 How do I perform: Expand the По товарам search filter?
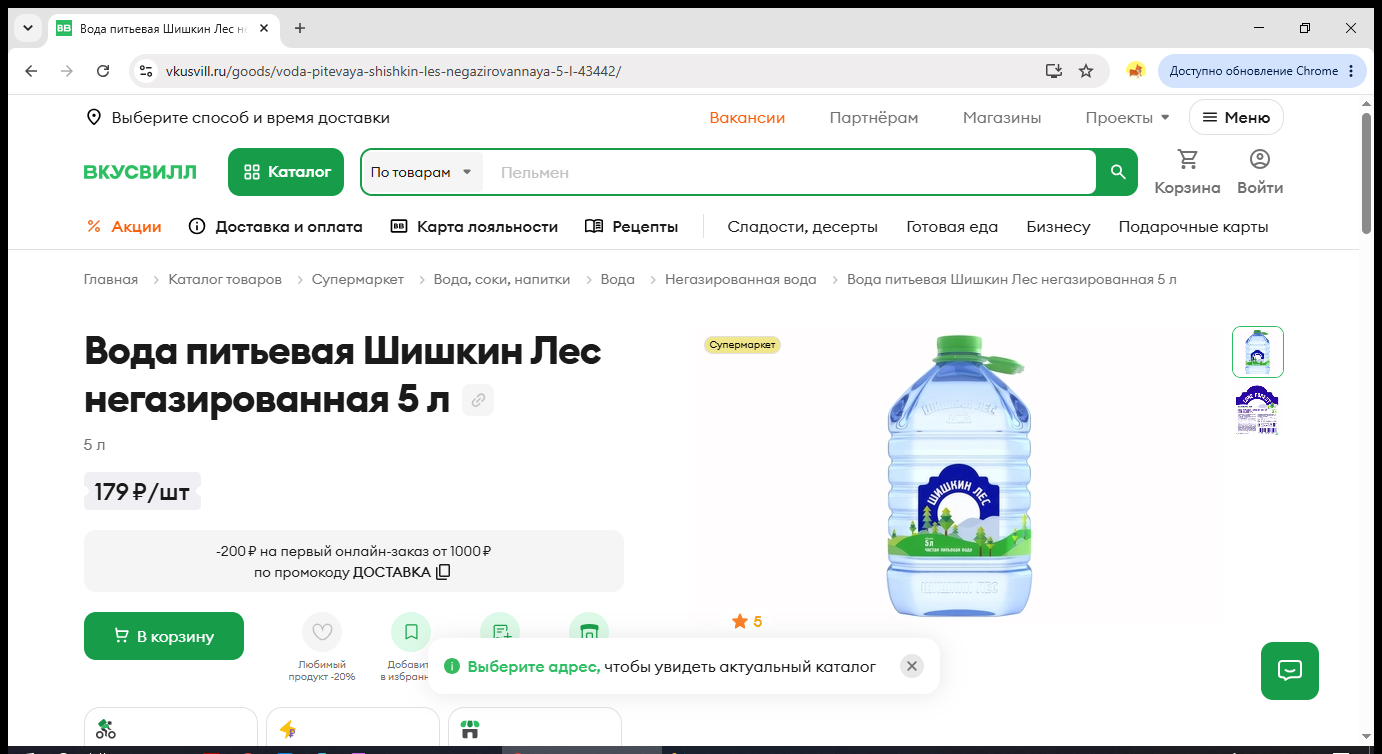(421, 172)
